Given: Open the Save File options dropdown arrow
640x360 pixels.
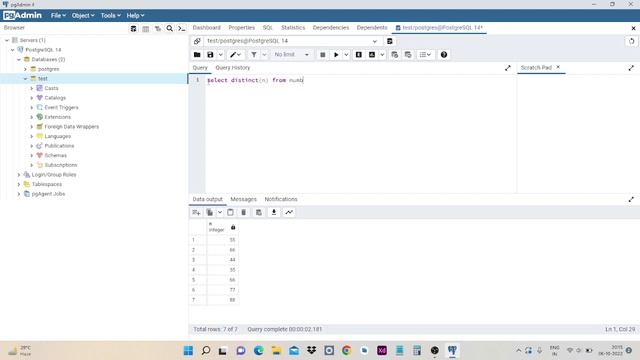Looking at the screenshot, I should [220, 55].
